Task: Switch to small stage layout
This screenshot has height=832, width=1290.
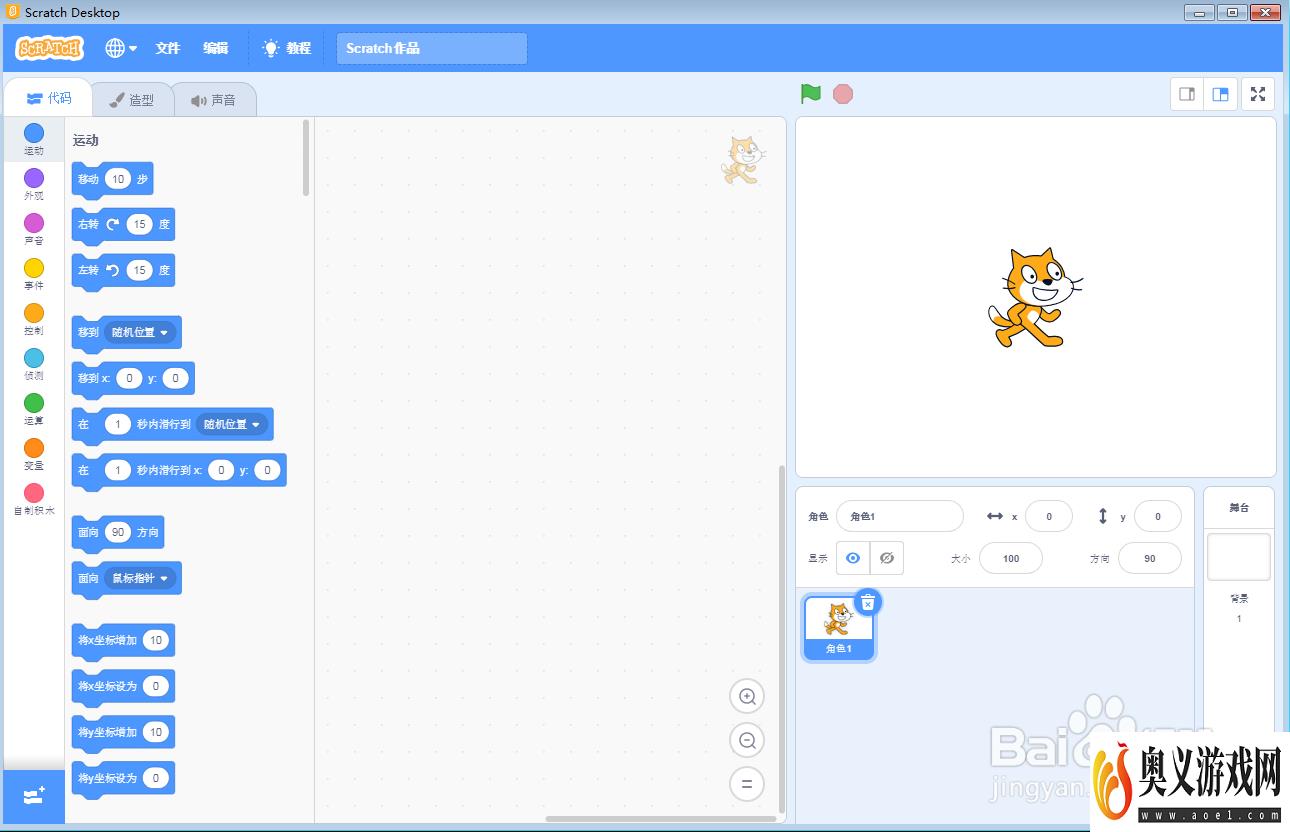Action: (1187, 94)
